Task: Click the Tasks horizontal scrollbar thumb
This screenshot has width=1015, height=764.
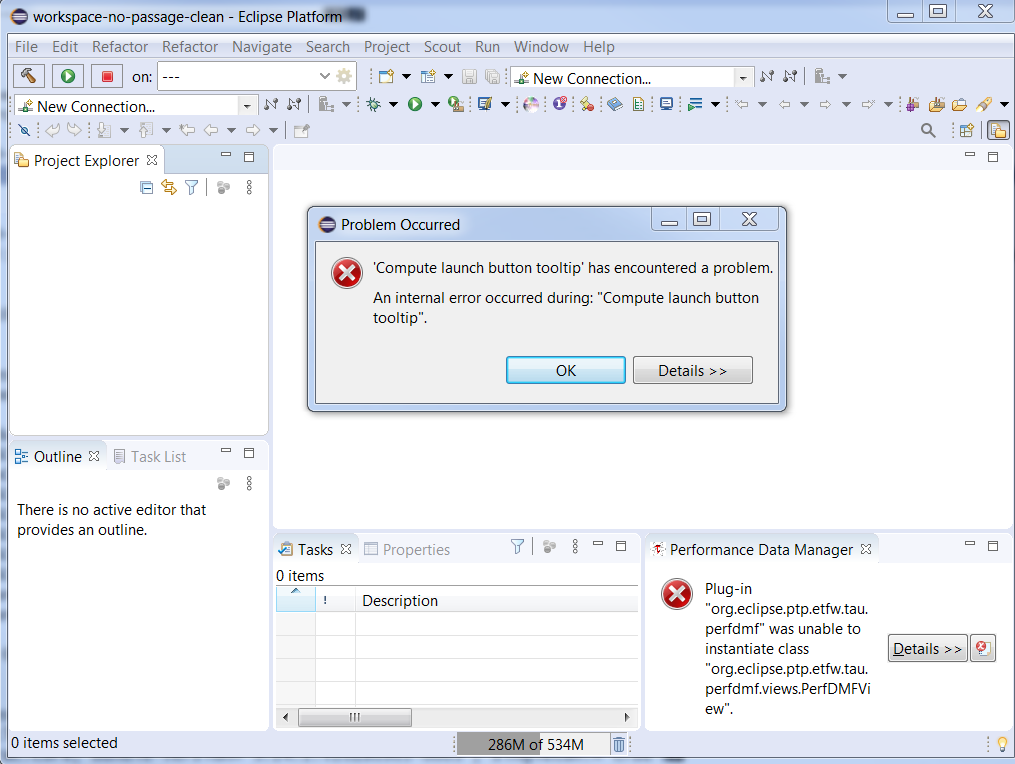Action: [355, 717]
